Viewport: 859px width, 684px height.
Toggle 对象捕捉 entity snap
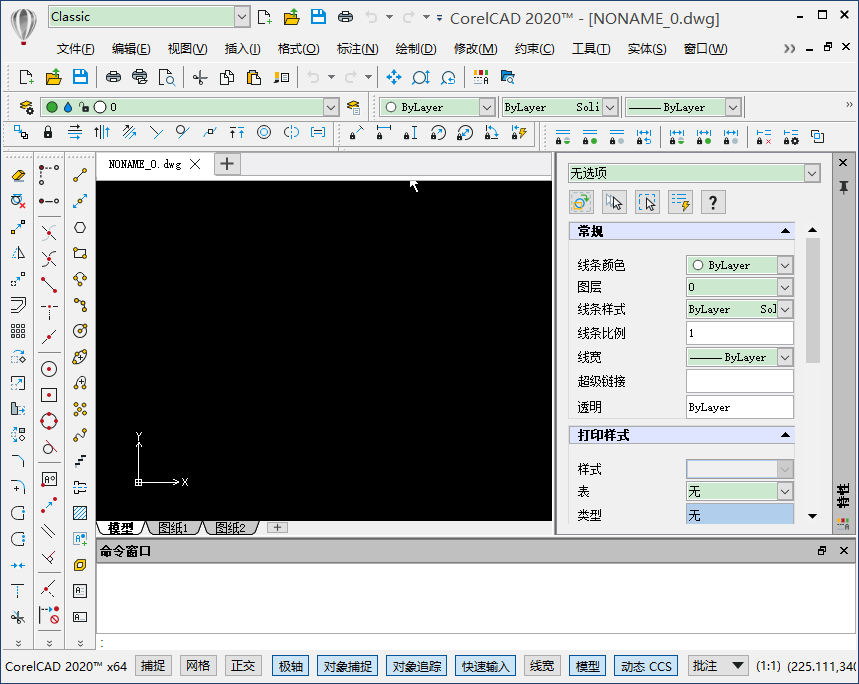click(x=347, y=666)
